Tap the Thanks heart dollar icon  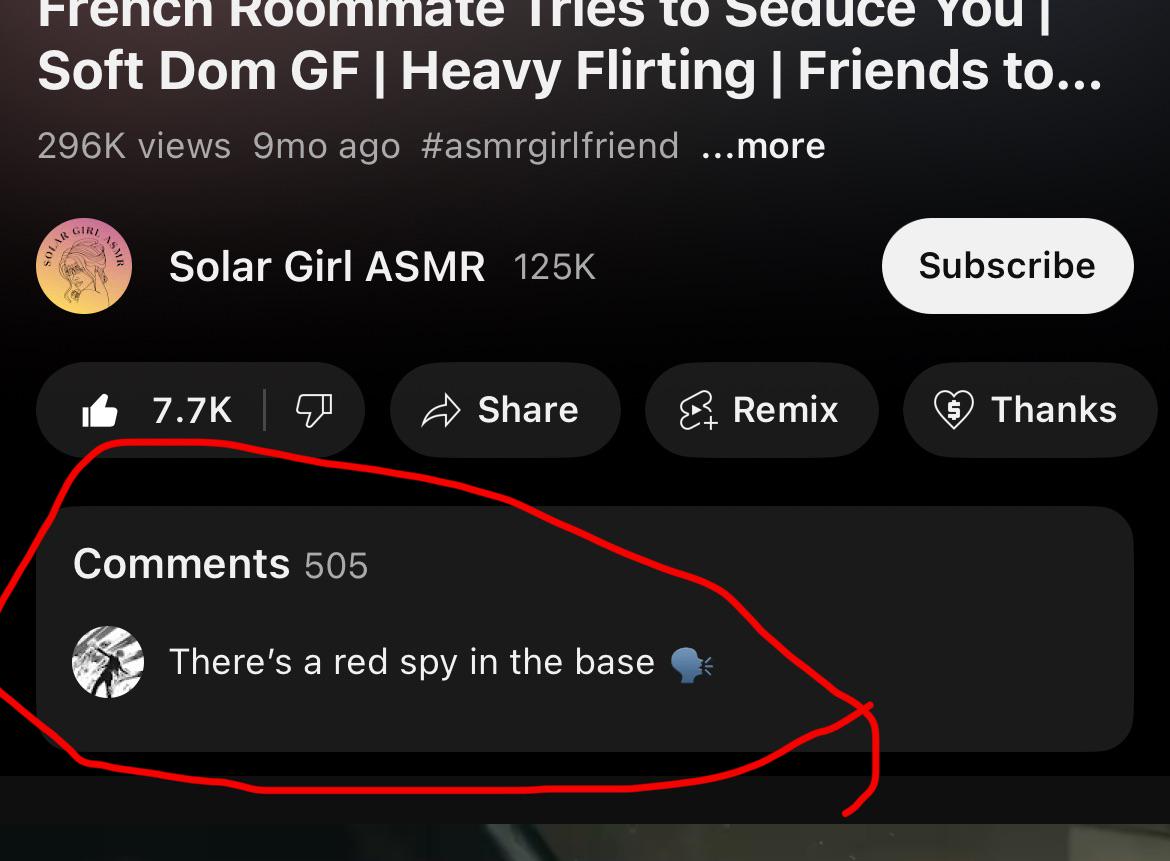(x=954, y=410)
